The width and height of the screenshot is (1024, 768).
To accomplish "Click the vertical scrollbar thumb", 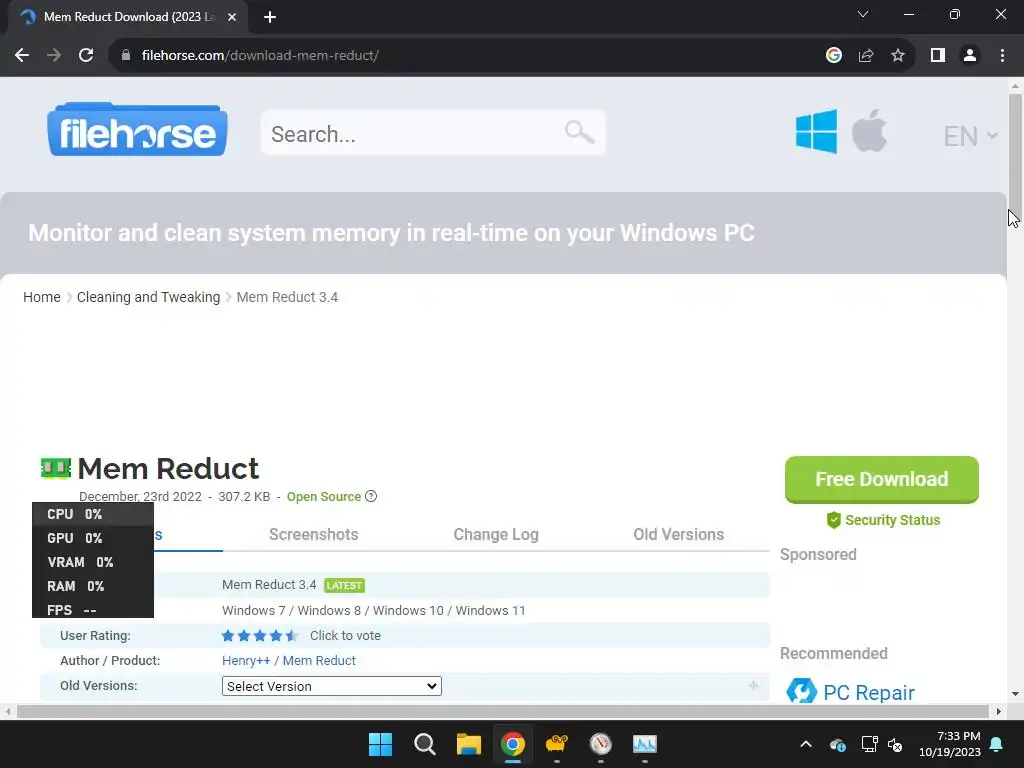I will click(x=1015, y=153).
